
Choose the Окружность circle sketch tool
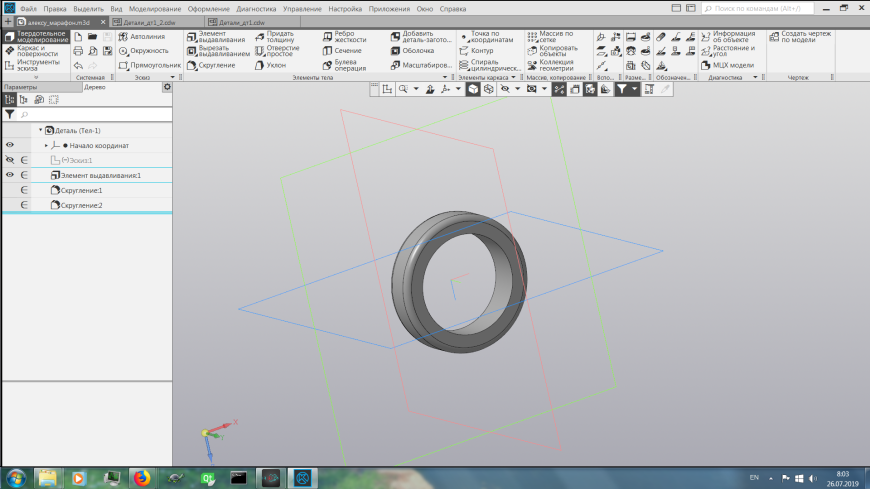pos(149,50)
